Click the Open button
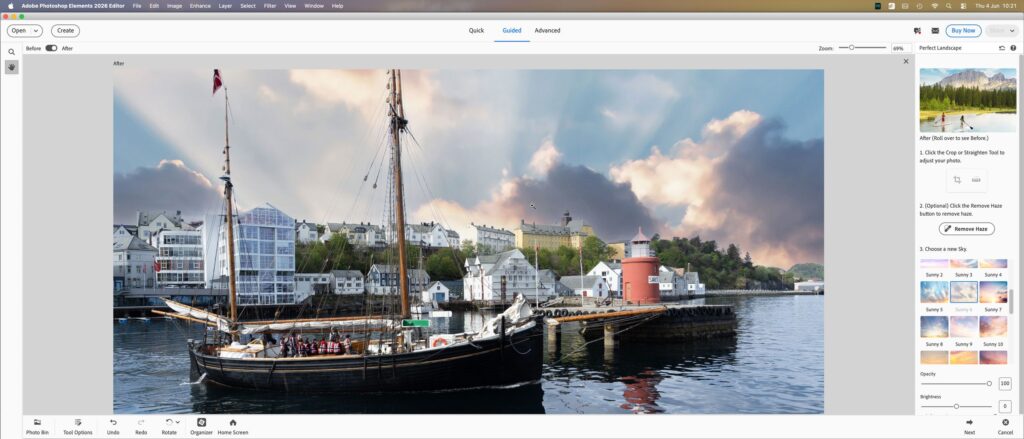 (19, 31)
